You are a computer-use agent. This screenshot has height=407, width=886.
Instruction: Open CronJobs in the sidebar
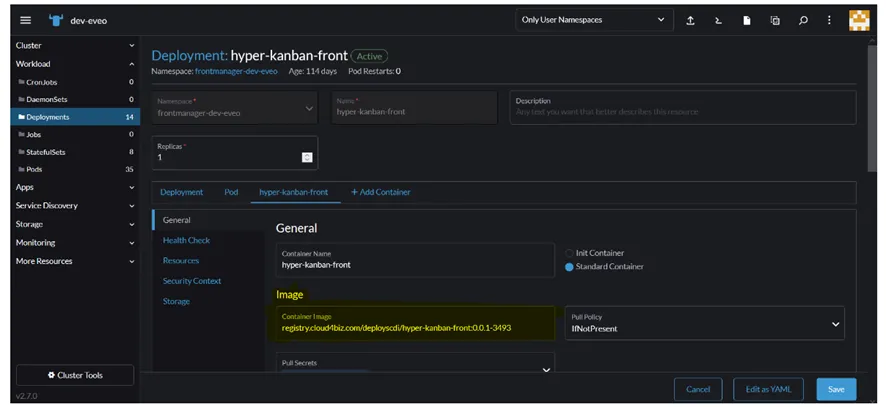(75, 82)
